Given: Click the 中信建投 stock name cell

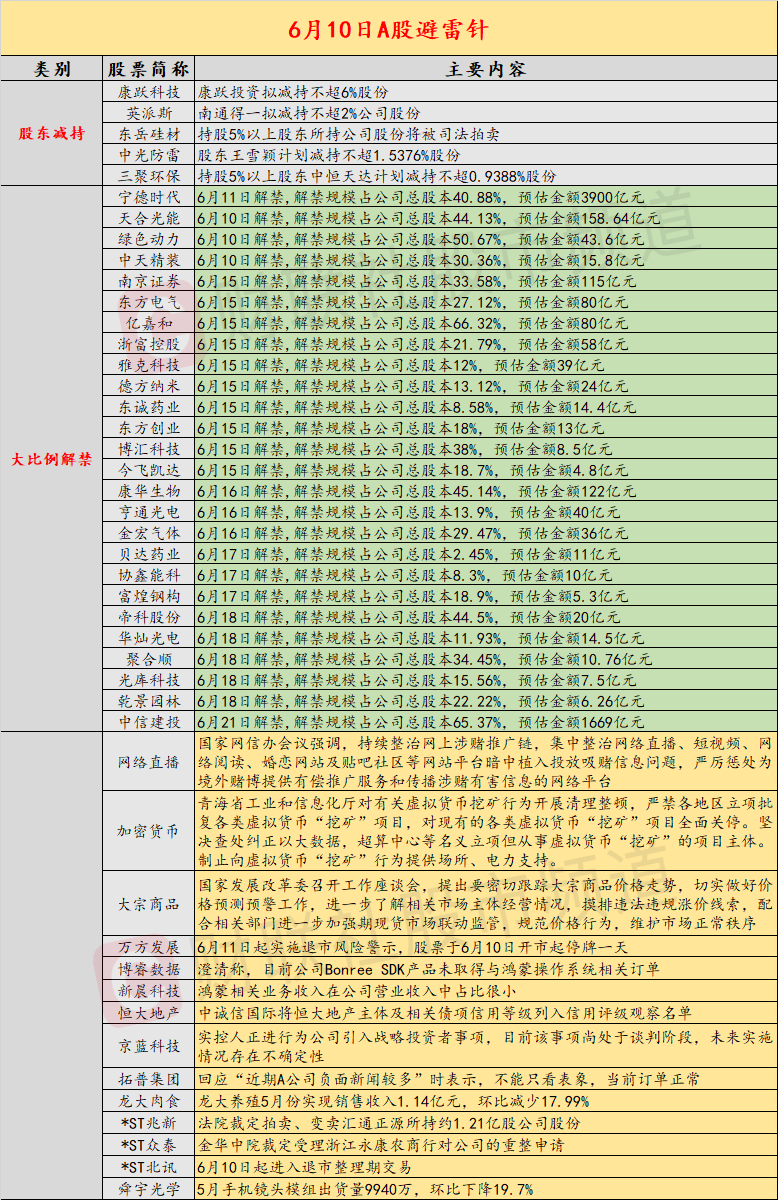Looking at the screenshot, I should click(x=149, y=721).
